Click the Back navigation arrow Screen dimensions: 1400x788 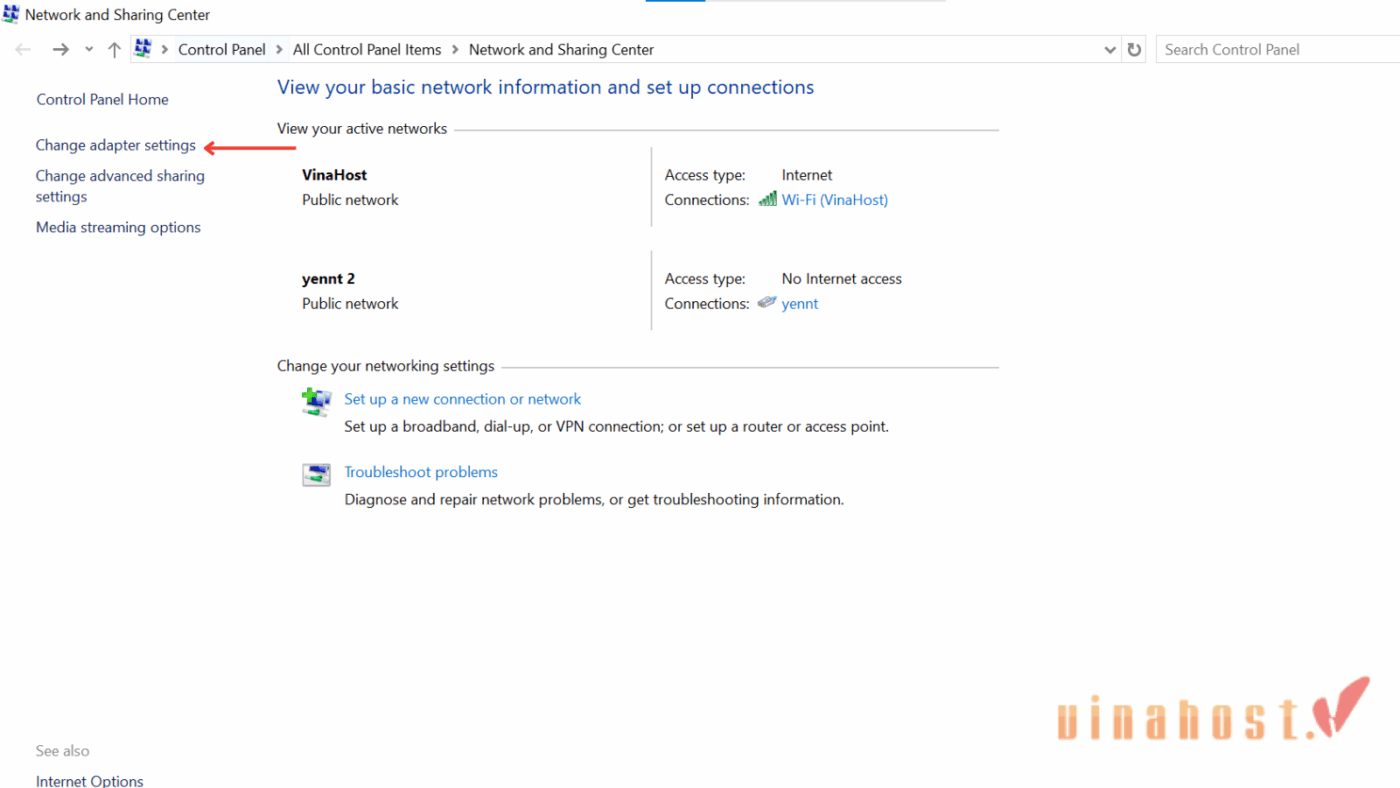[23, 49]
